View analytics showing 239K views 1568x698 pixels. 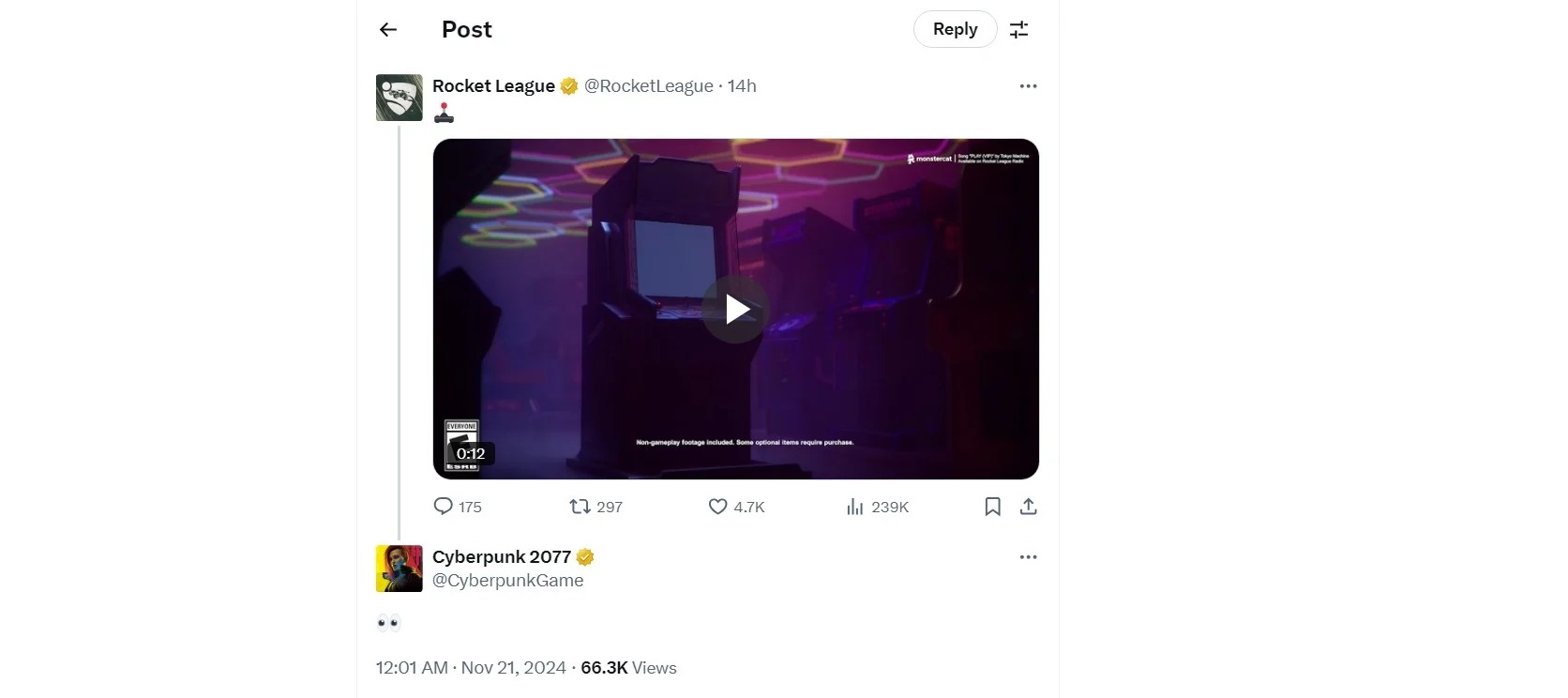tap(855, 507)
